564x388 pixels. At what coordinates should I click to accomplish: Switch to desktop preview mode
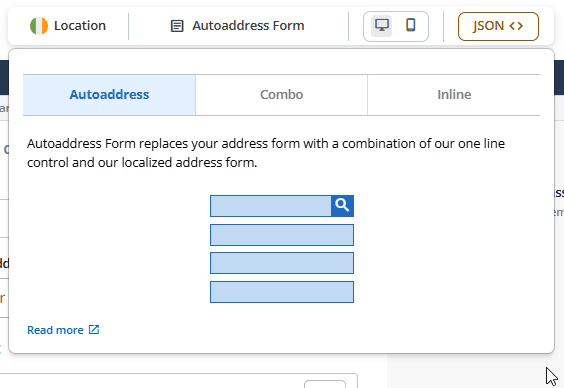click(382, 26)
